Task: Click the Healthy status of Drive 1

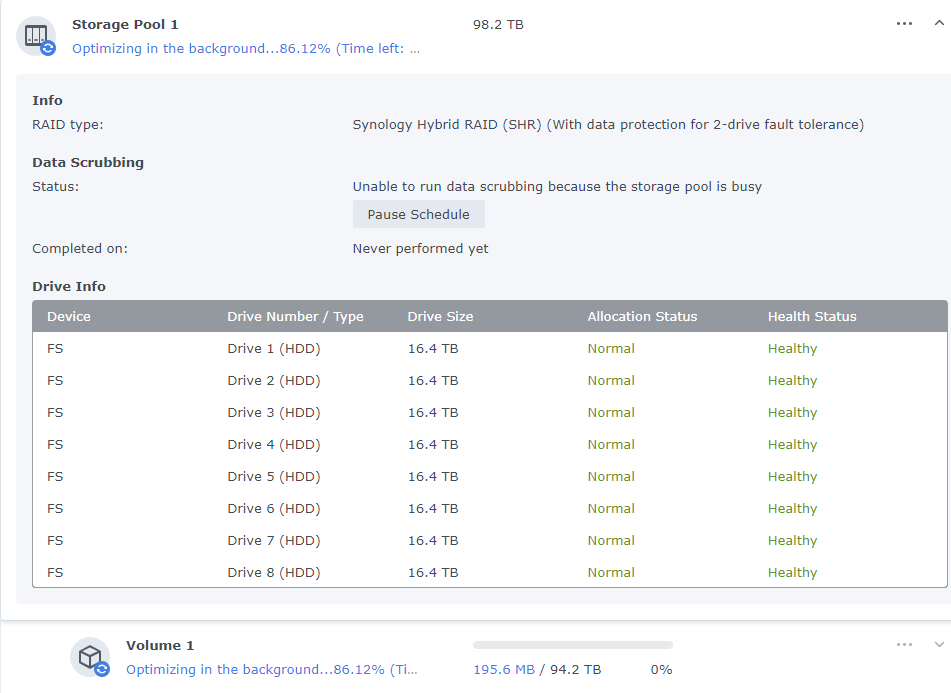Action: (x=792, y=348)
